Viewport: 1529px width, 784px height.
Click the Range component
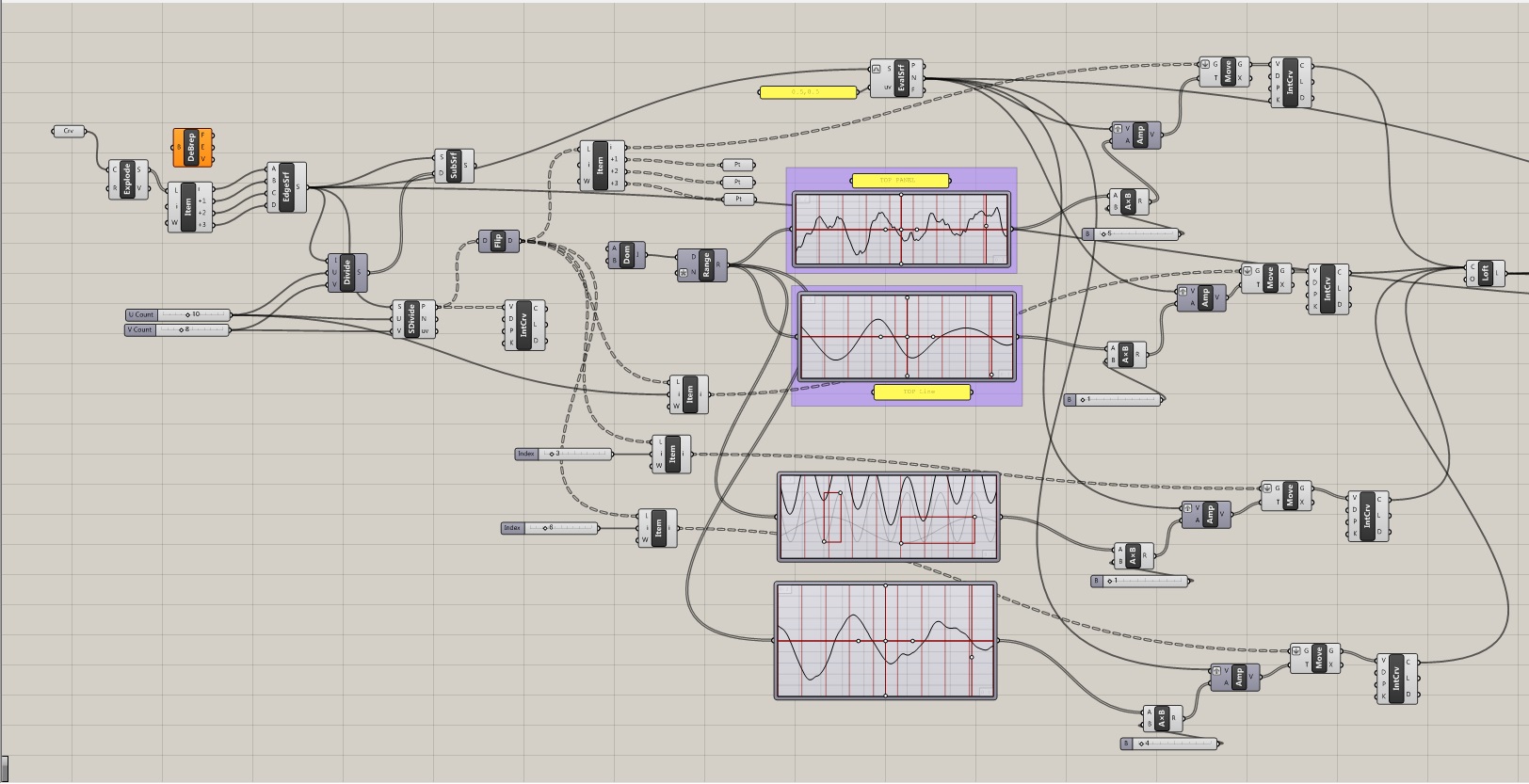[x=706, y=264]
